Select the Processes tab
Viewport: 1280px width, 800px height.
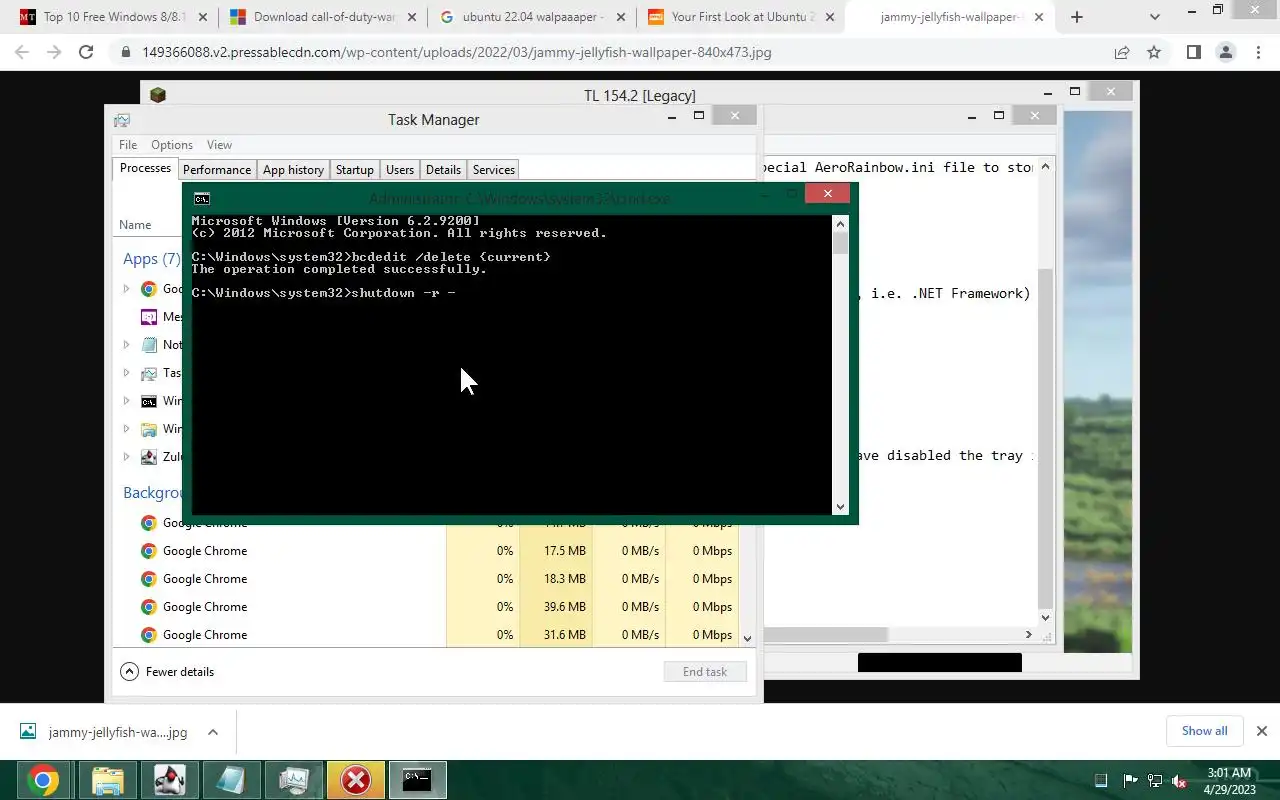pyautogui.click(x=145, y=168)
